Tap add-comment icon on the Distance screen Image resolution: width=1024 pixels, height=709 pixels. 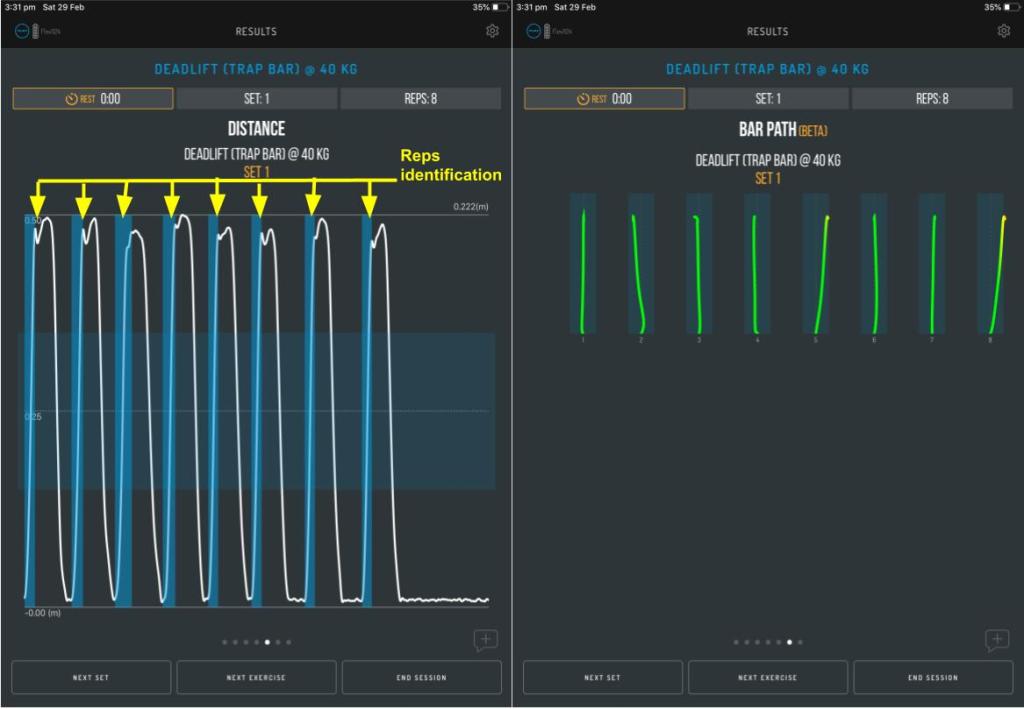coord(485,640)
